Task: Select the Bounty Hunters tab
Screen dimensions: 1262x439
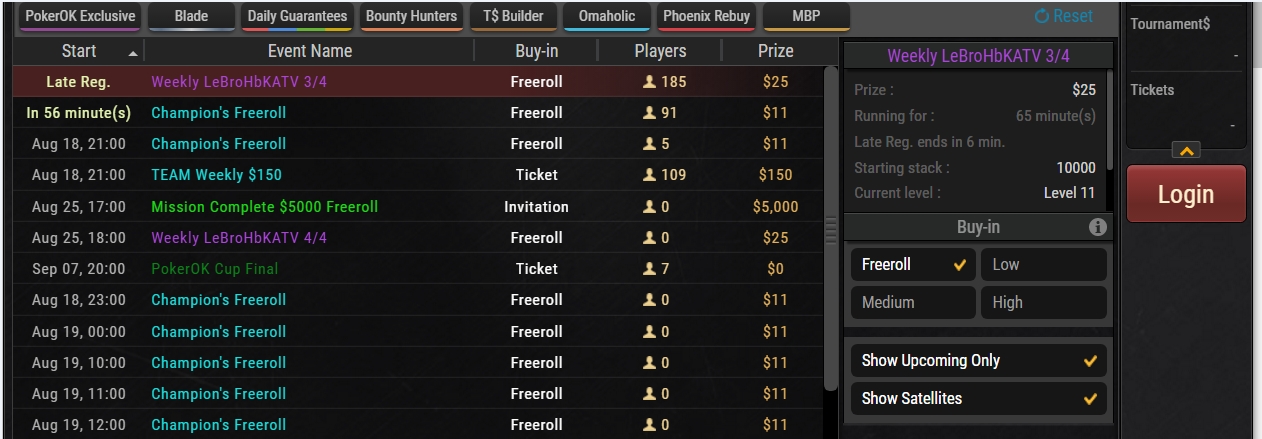Action: tap(411, 16)
